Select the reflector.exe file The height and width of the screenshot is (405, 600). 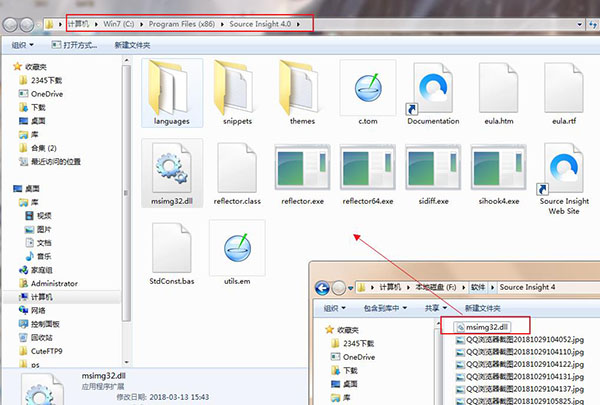tap(302, 173)
